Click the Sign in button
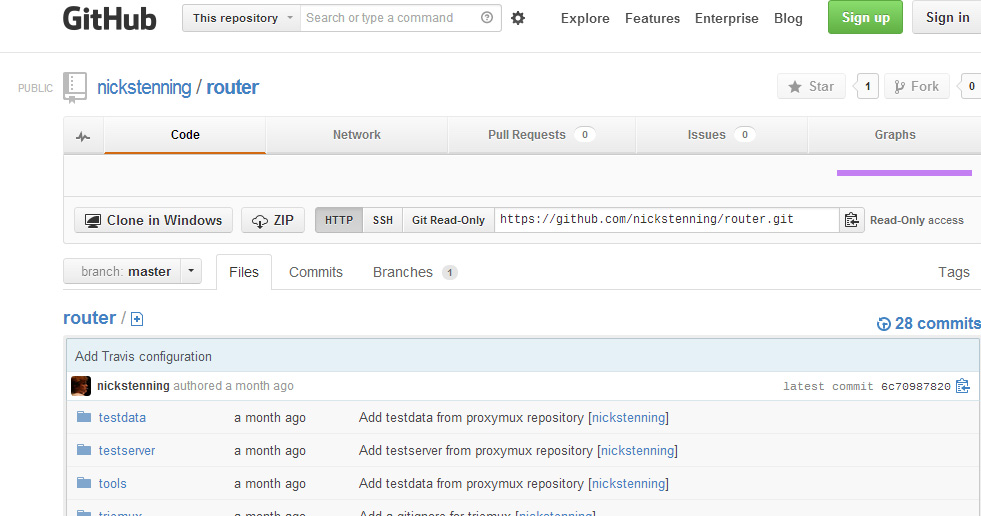The image size is (981, 516). pos(947,18)
